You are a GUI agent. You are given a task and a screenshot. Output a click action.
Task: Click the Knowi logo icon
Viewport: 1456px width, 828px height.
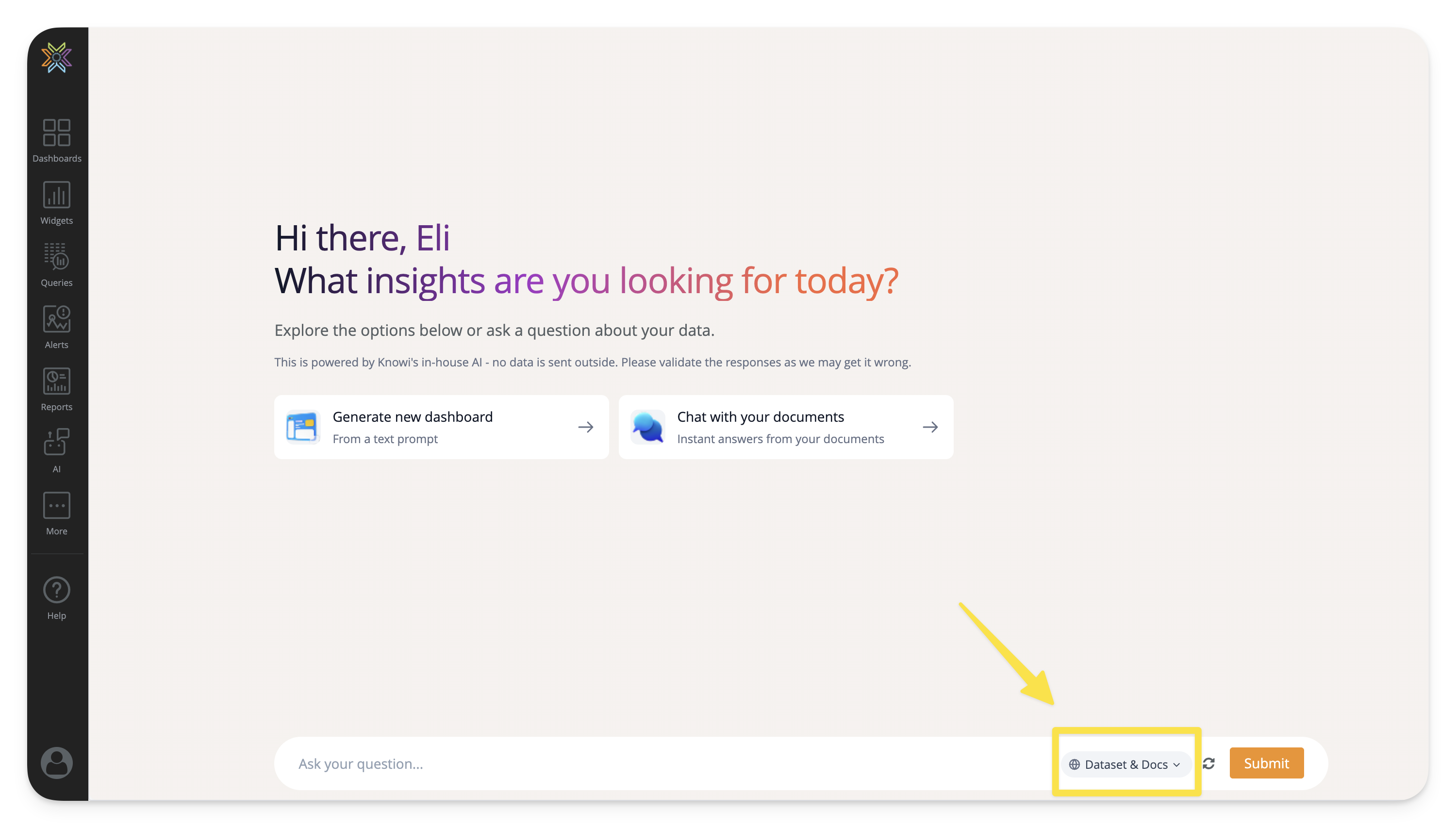click(56, 57)
